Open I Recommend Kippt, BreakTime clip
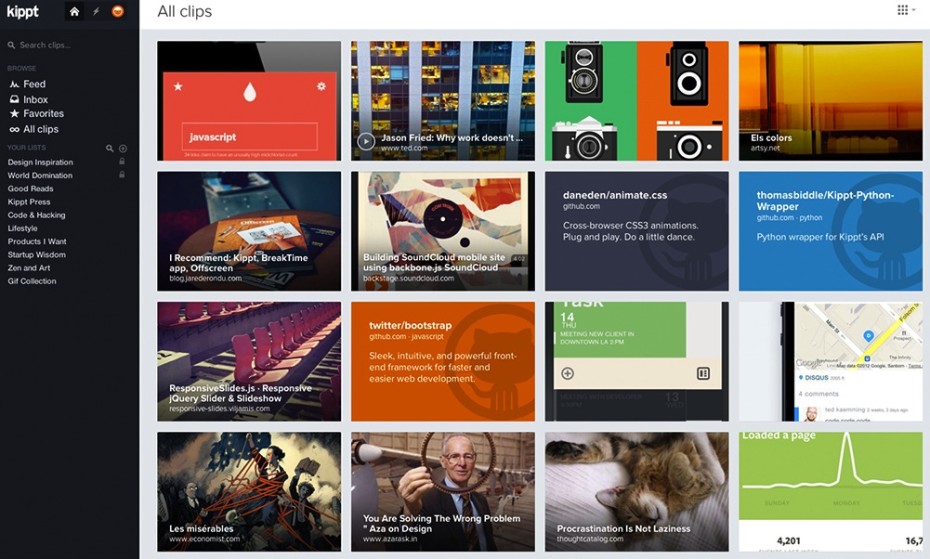Image resolution: width=930 pixels, height=559 pixels. (x=249, y=231)
